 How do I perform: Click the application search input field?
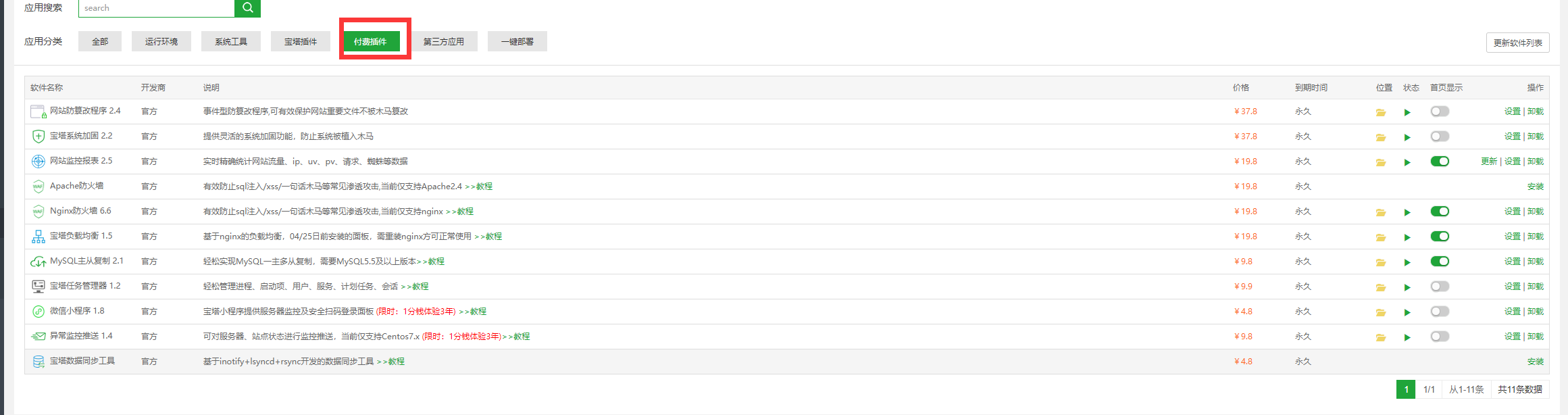point(157,8)
